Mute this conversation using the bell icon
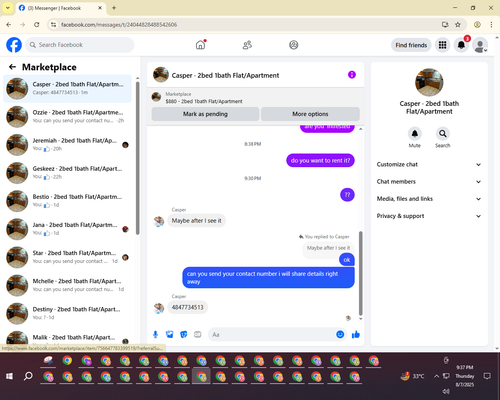Screen dimensions: 500x400 click(x=415, y=134)
